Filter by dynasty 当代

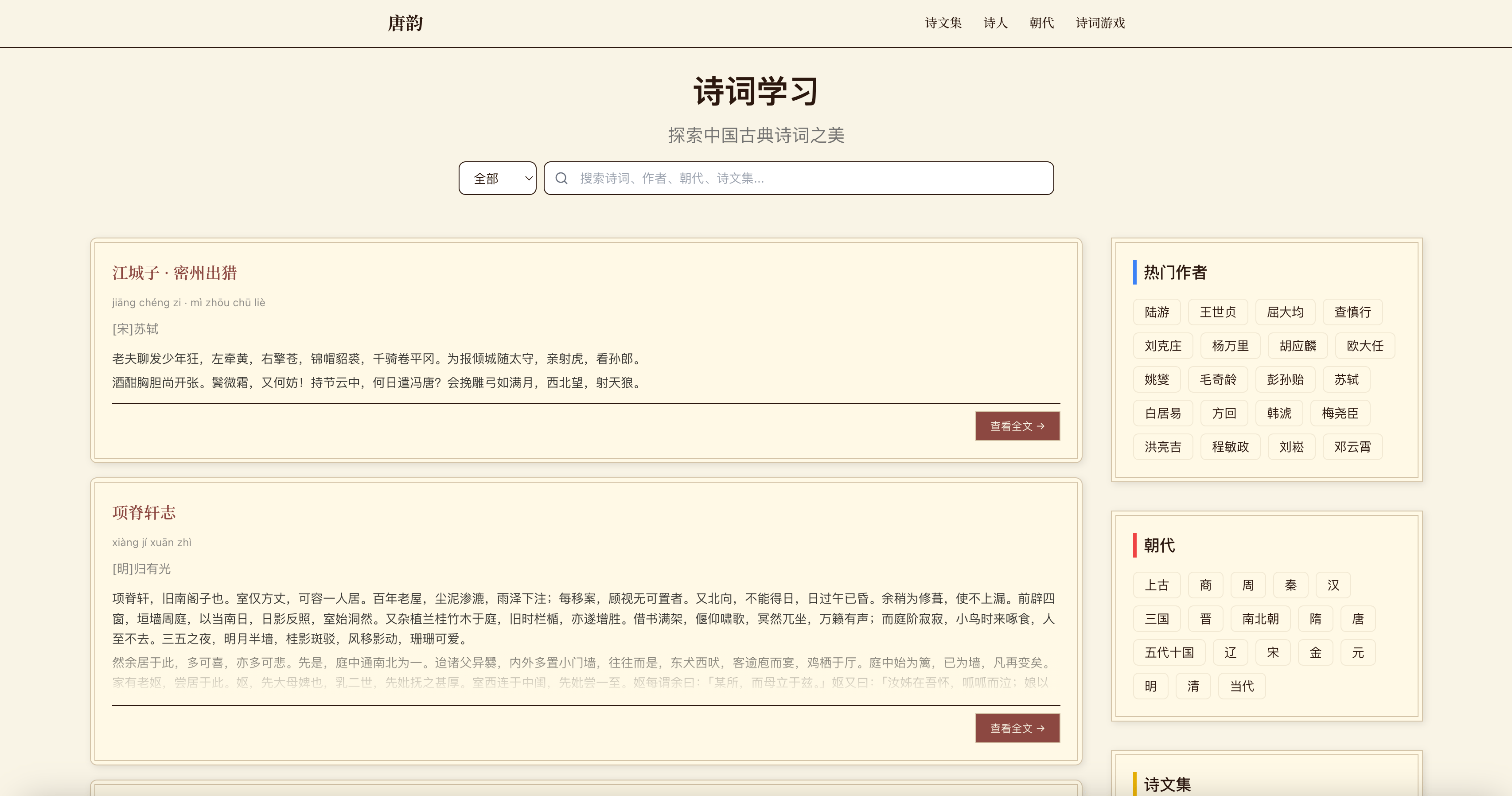click(x=1242, y=686)
